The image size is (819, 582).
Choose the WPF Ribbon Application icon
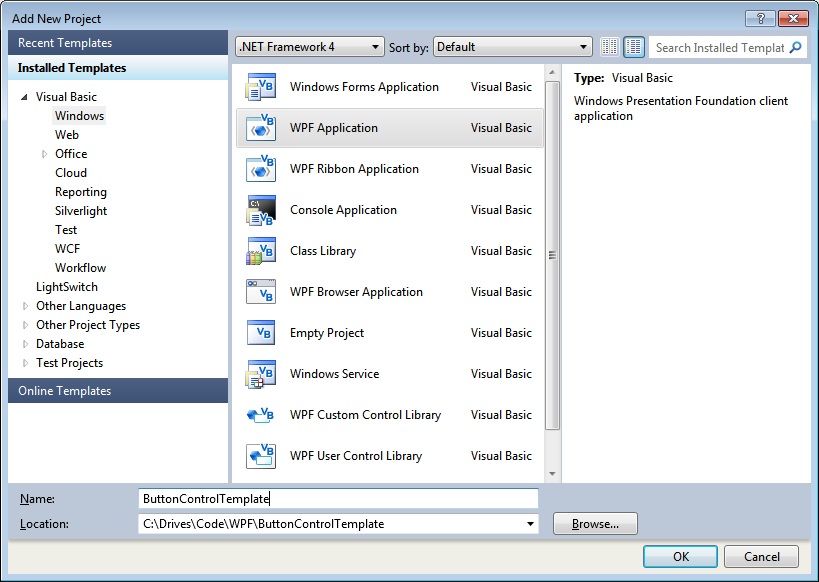261,169
